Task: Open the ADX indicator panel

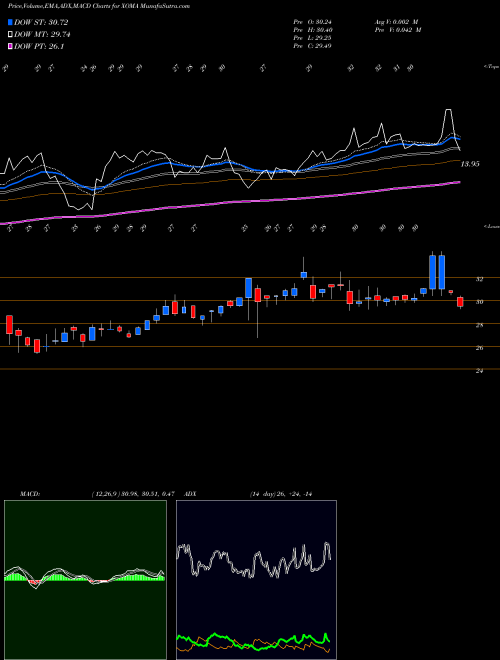Action: (256, 580)
